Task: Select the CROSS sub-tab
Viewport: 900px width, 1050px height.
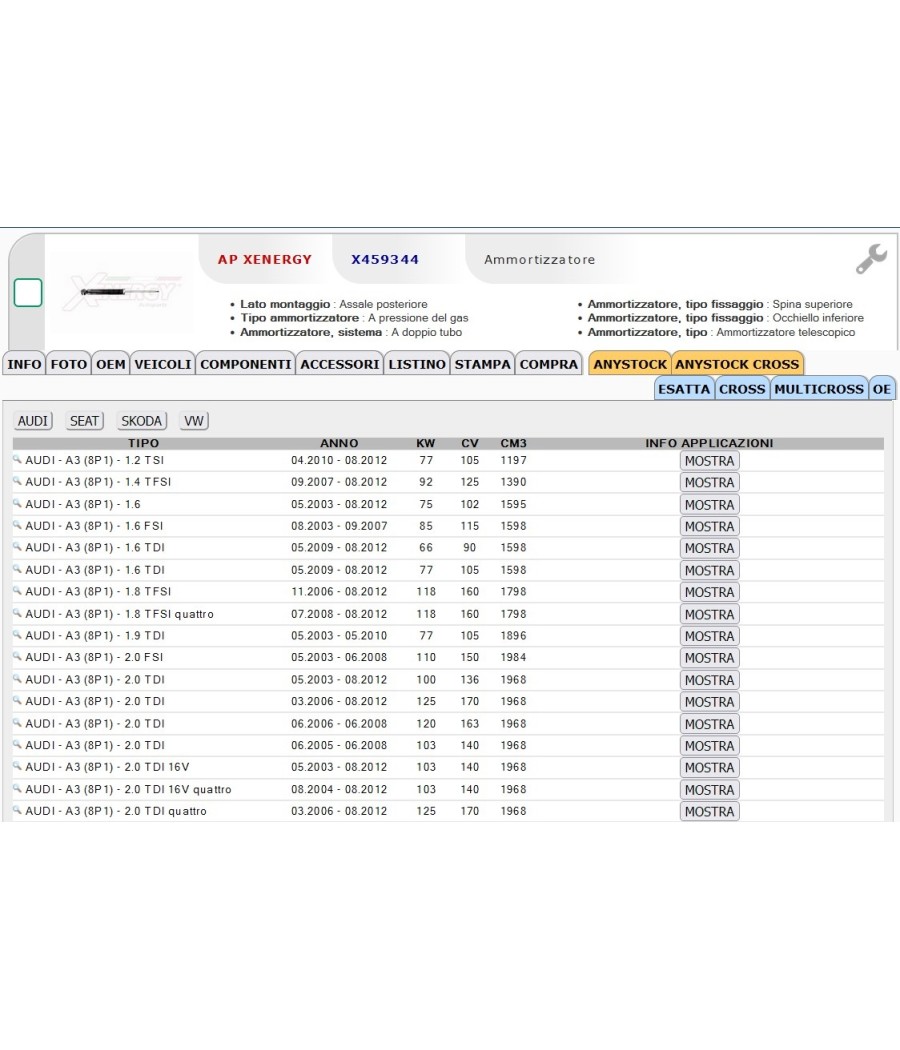Action: [x=742, y=389]
